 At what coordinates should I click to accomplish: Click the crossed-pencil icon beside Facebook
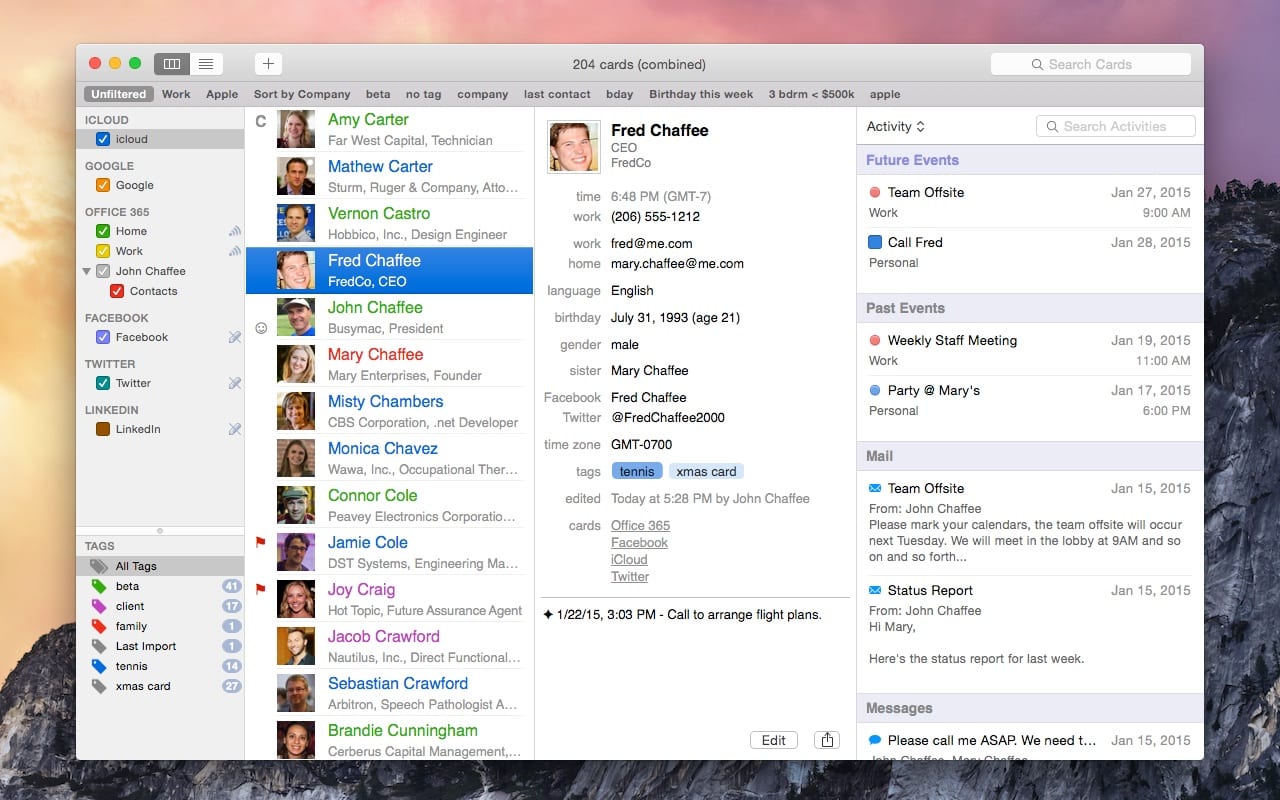pos(235,337)
